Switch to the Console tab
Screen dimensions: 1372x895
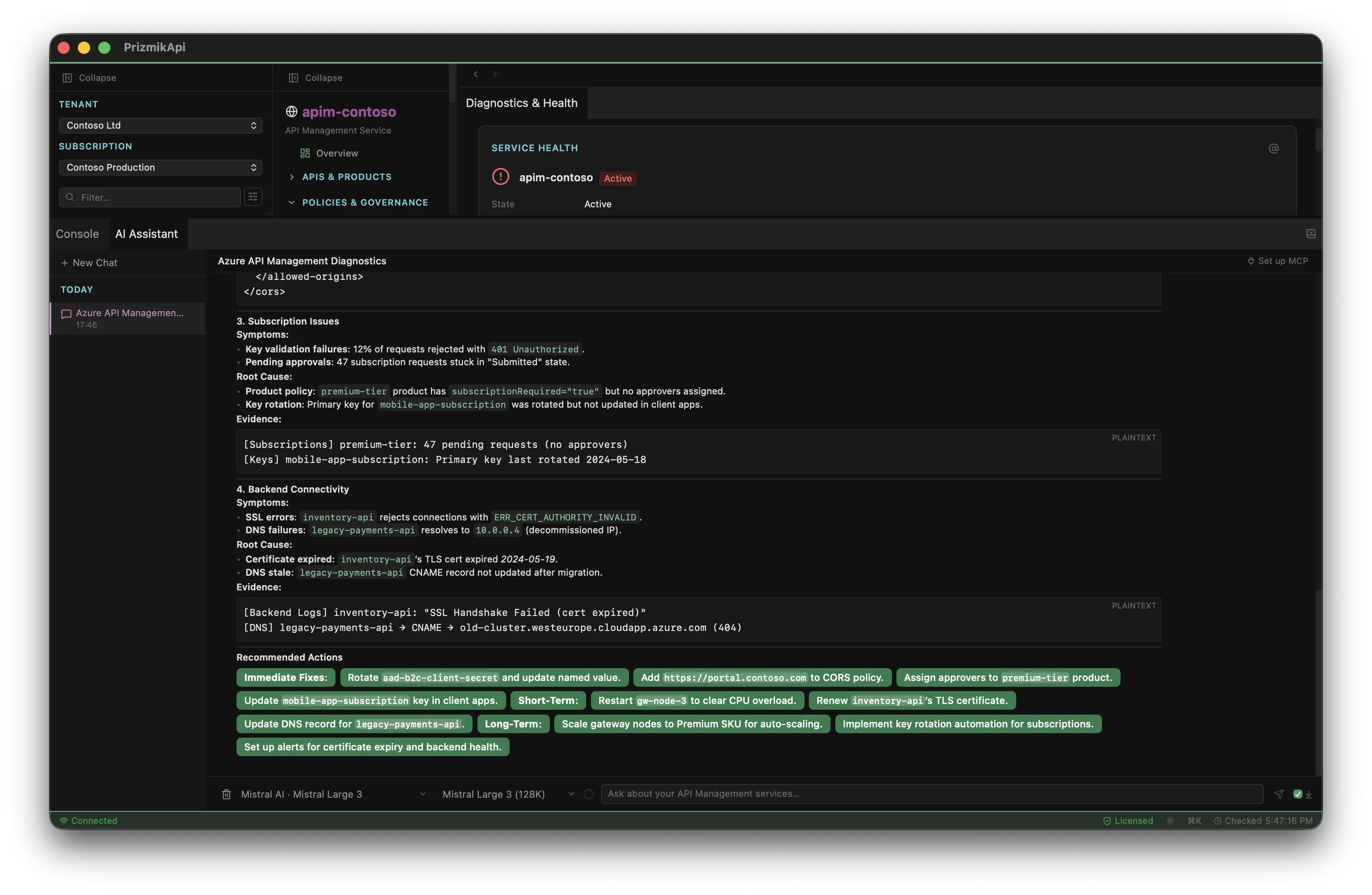[x=77, y=233]
